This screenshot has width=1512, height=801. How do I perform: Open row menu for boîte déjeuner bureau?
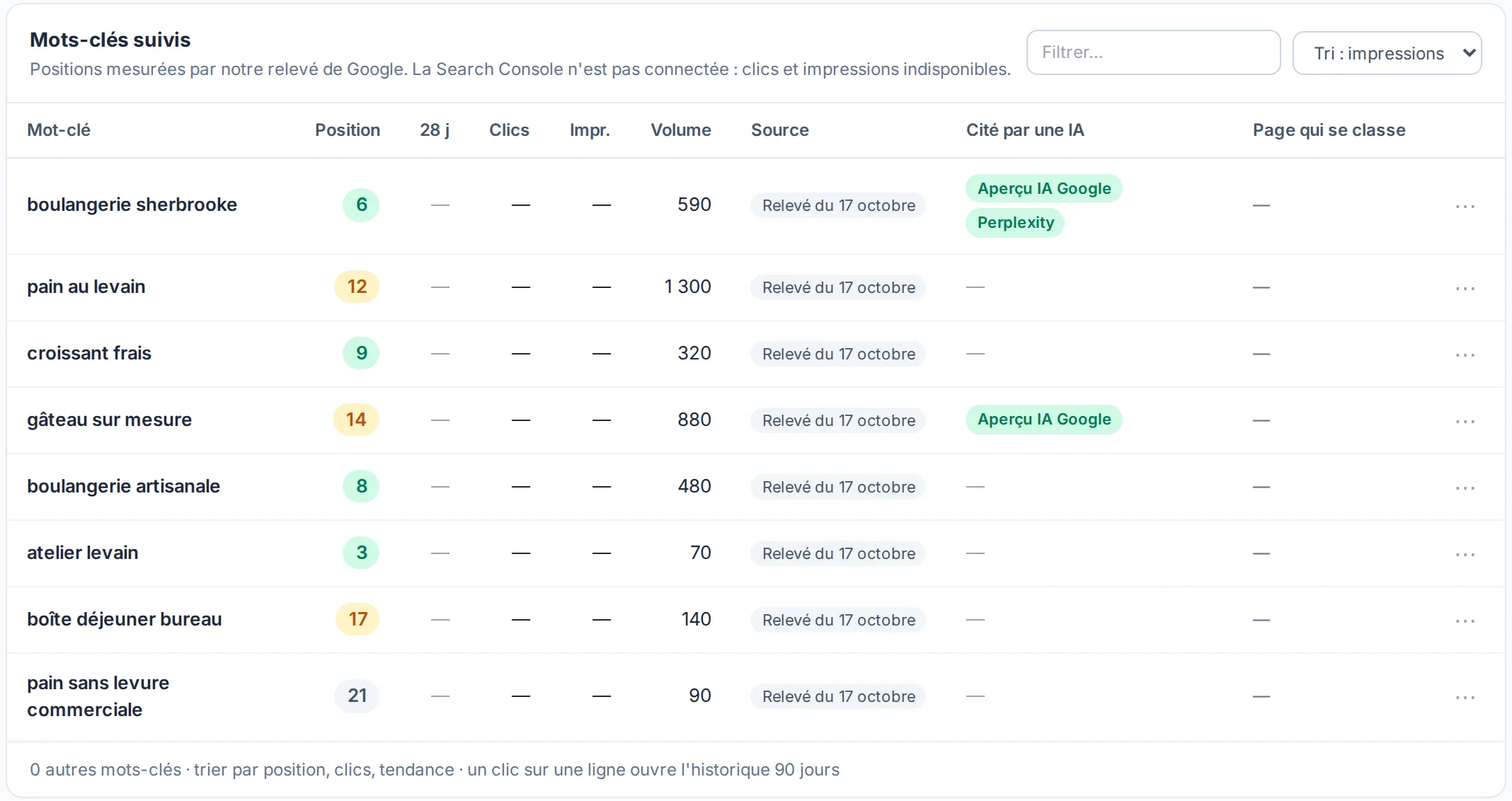pos(1465,621)
